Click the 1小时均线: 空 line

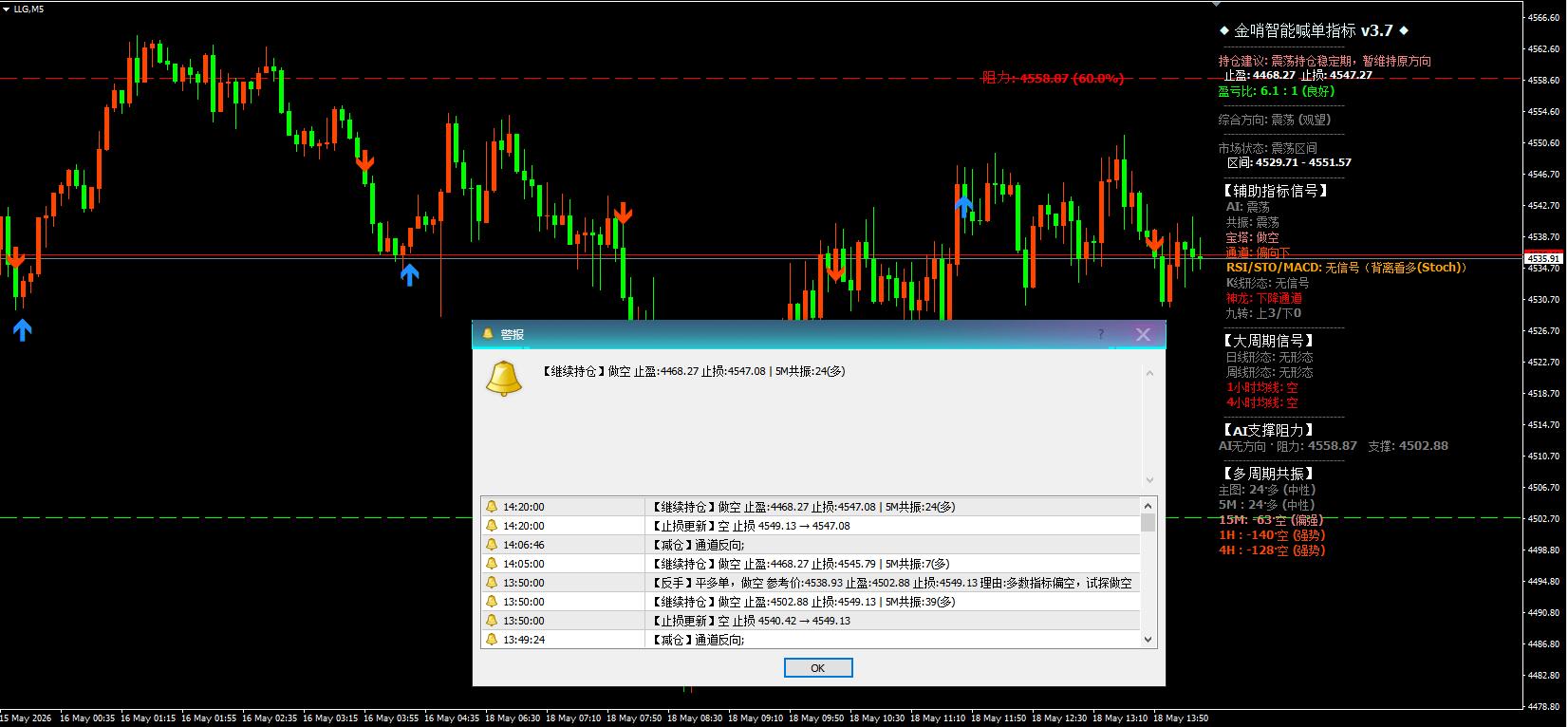(1261, 387)
